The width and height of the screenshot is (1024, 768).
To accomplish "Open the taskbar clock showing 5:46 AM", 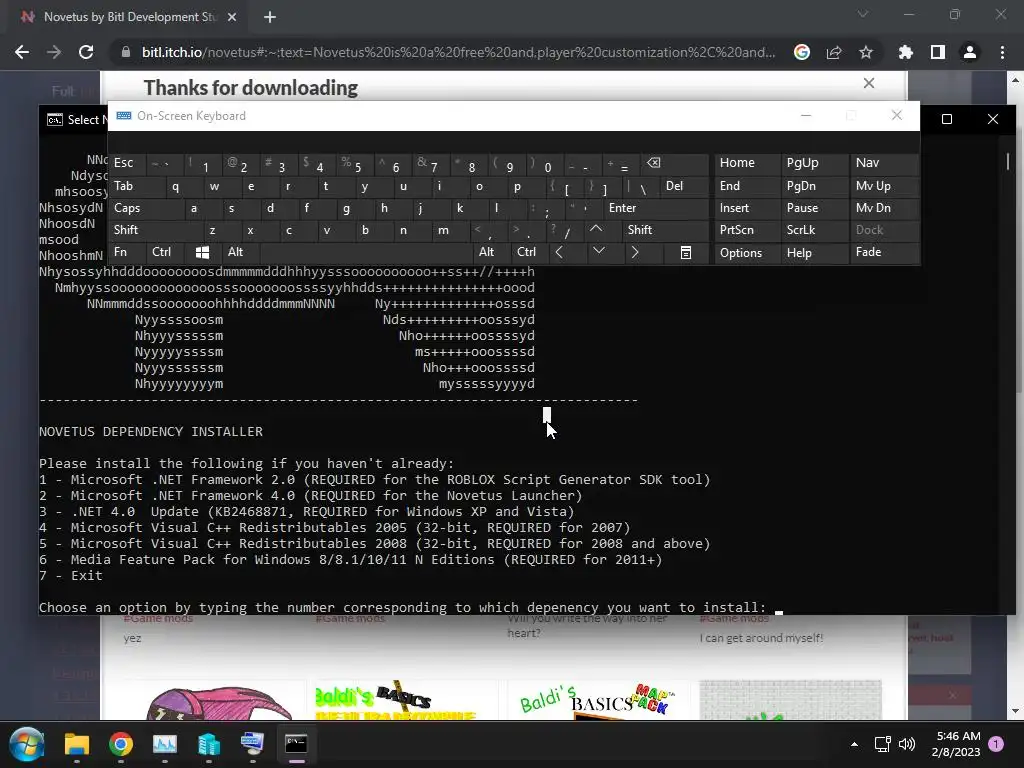I will pos(958,744).
